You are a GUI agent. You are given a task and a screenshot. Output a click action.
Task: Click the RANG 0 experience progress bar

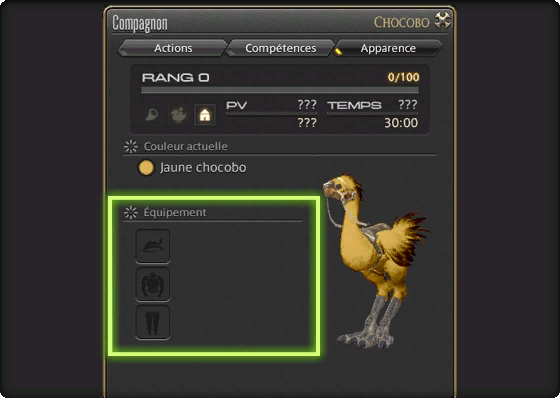[280, 90]
